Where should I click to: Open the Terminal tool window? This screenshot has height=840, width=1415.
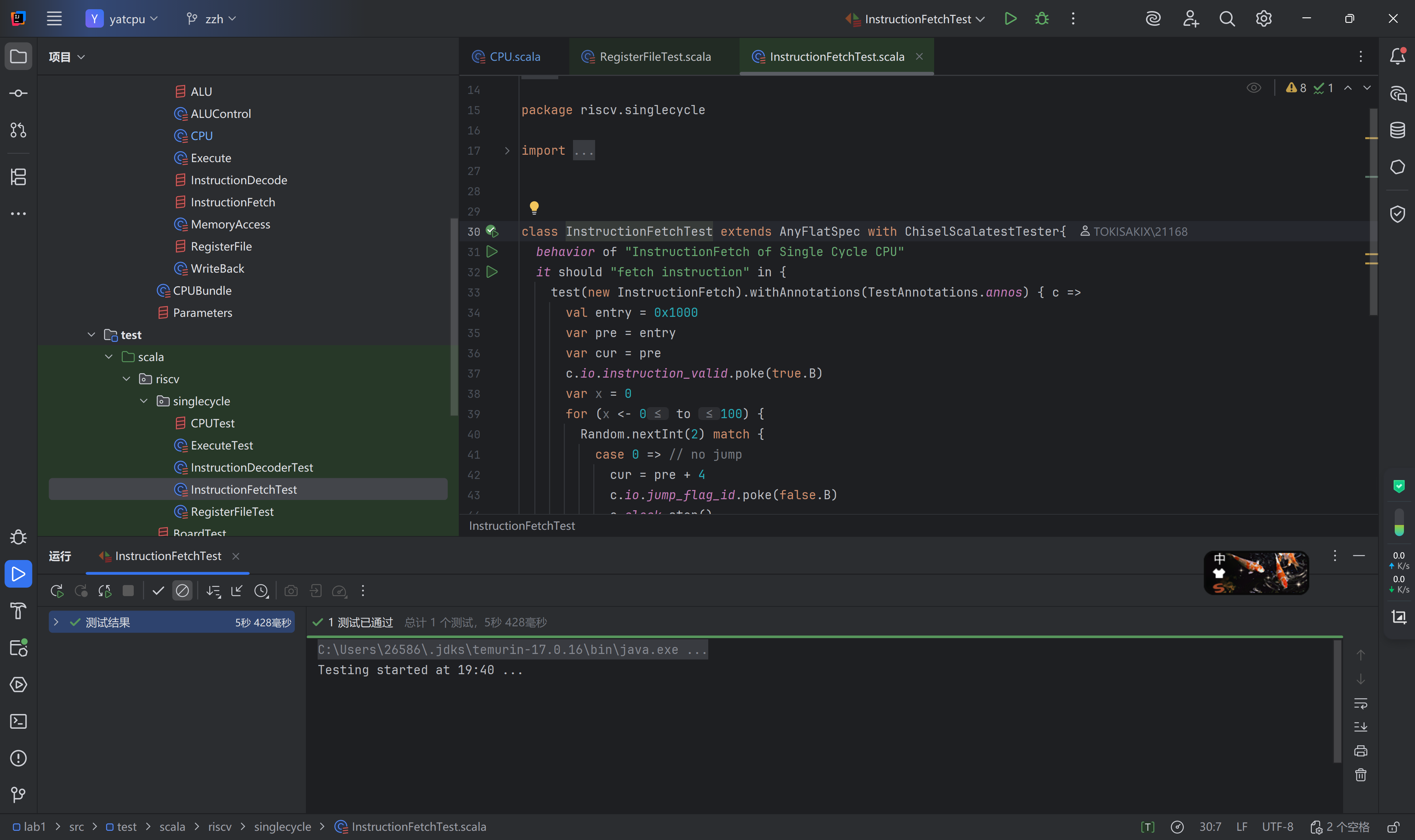coord(18,721)
